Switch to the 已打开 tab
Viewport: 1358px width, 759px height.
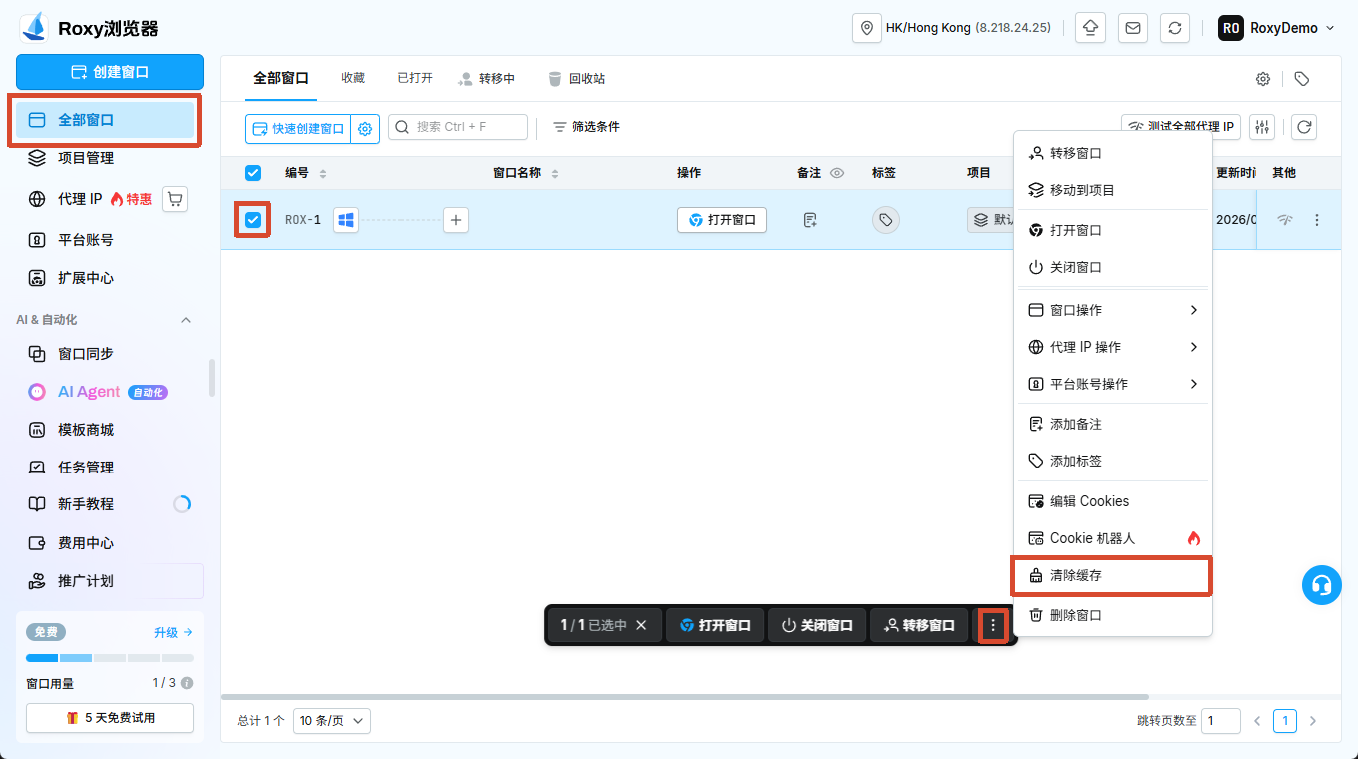click(x=415, y=78)
